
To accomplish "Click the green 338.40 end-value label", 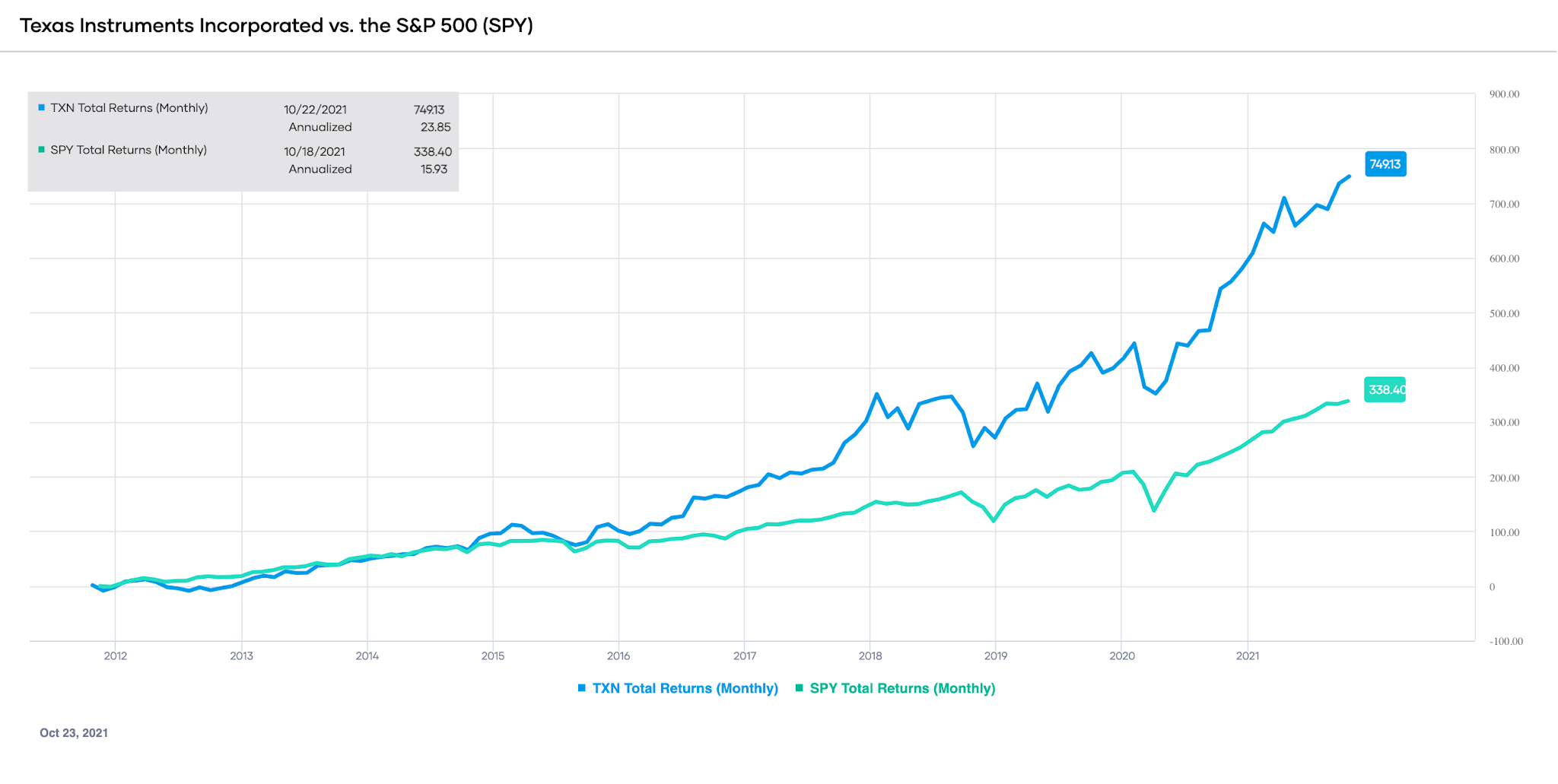I will point(1385,390).
